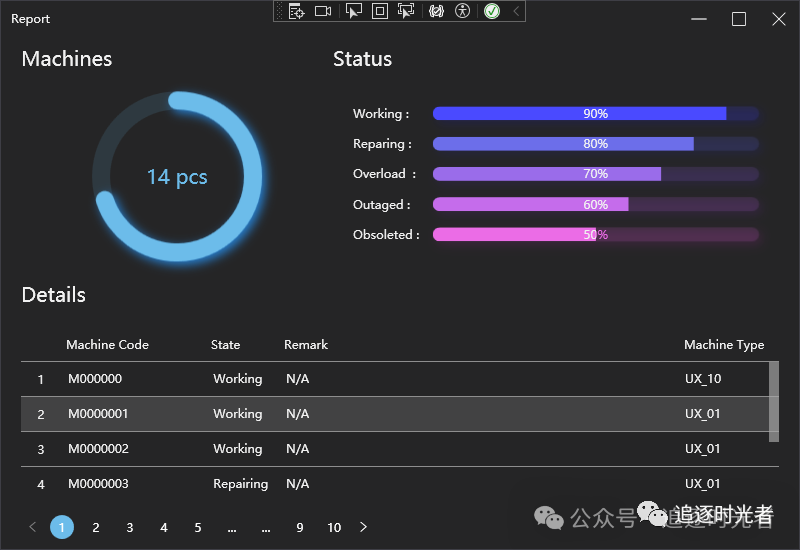Collapse the debug toolbar with the chevron
The height and width of the screenshot is (550, 800).
[x=516, y=11]
